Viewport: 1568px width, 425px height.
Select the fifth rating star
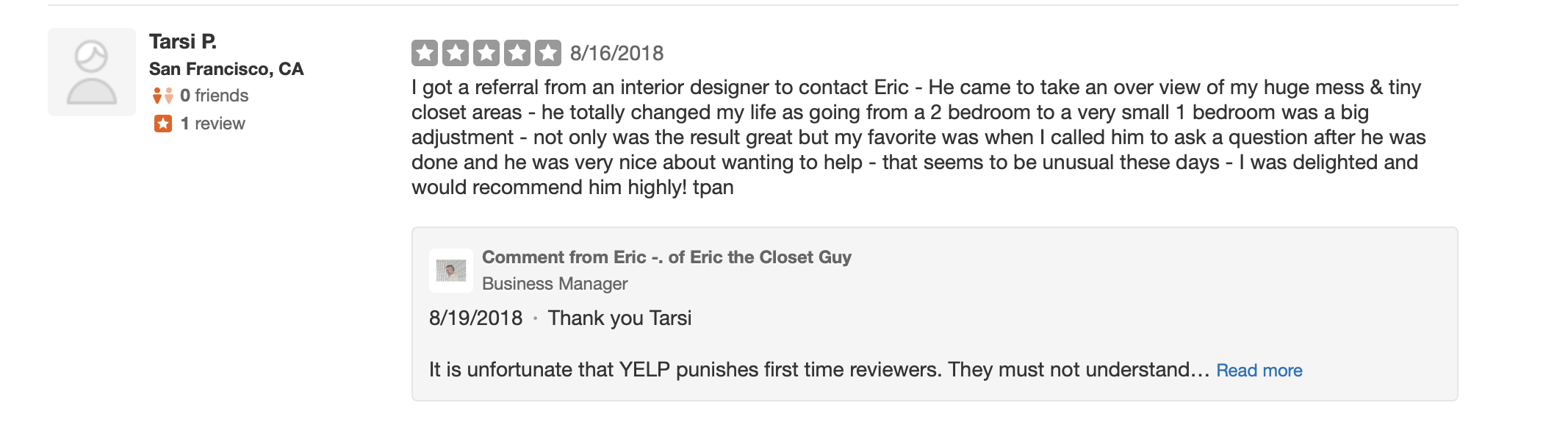pos(548,53)
